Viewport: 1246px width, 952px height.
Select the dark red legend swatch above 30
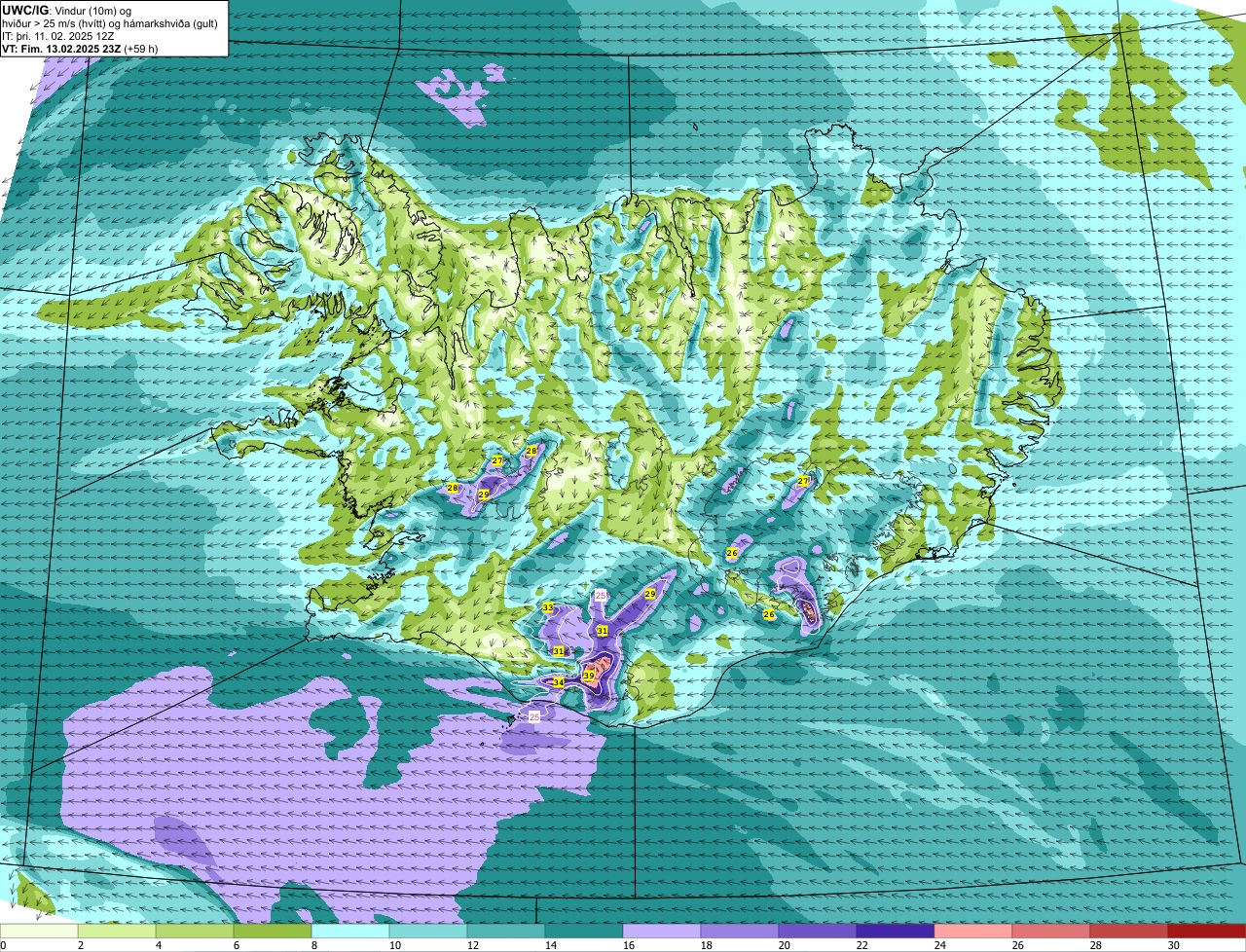(x=1207, y=932)
